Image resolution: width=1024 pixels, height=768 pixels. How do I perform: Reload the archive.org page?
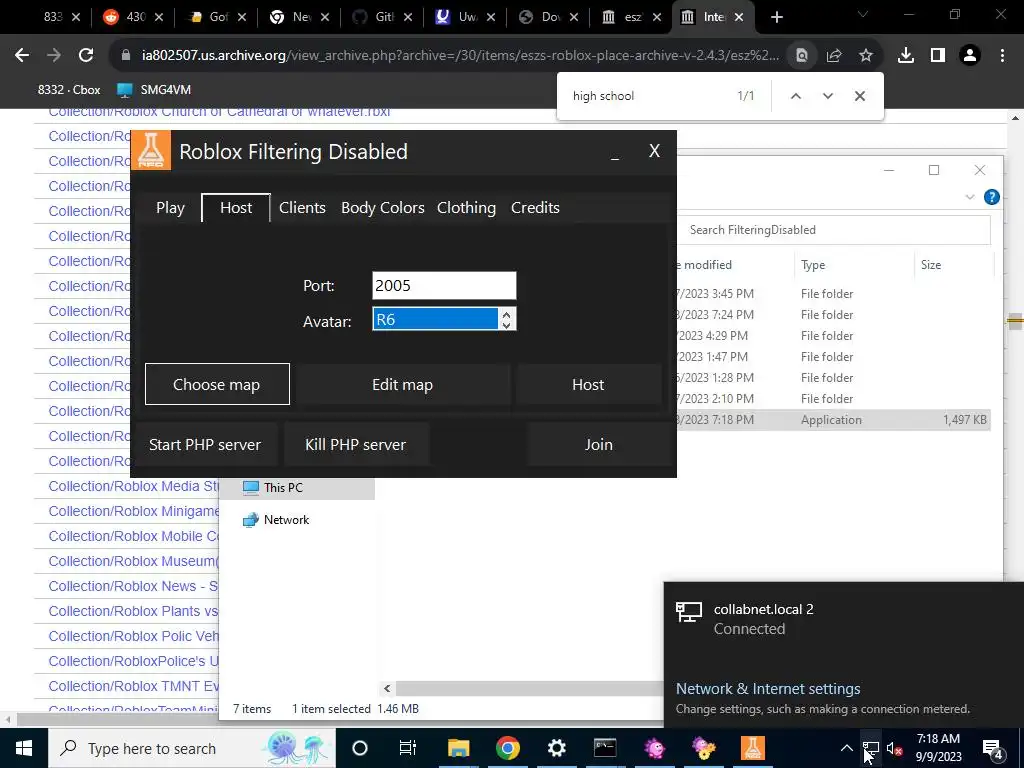[86, 56]
